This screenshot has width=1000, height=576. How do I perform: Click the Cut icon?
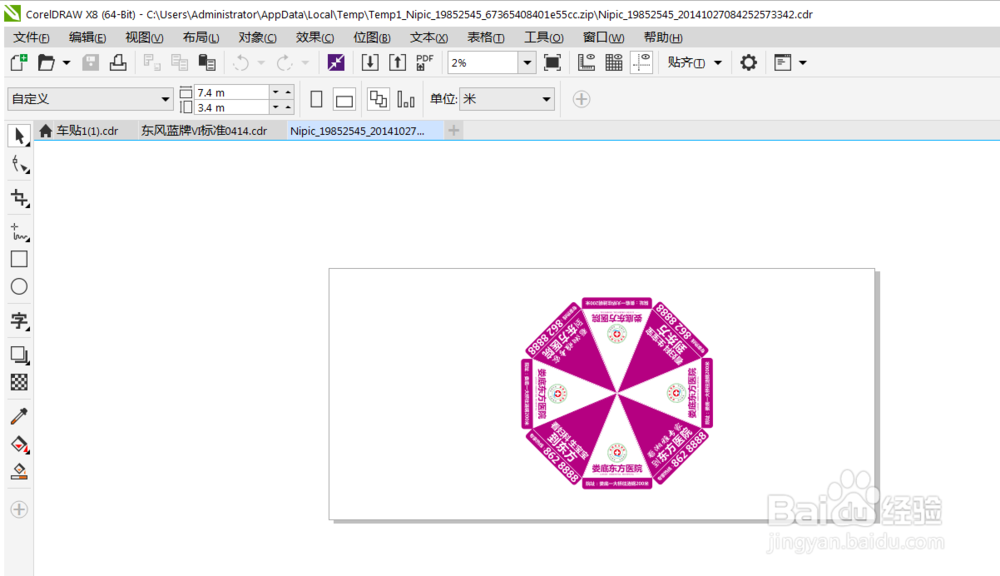tap(152, 63)
